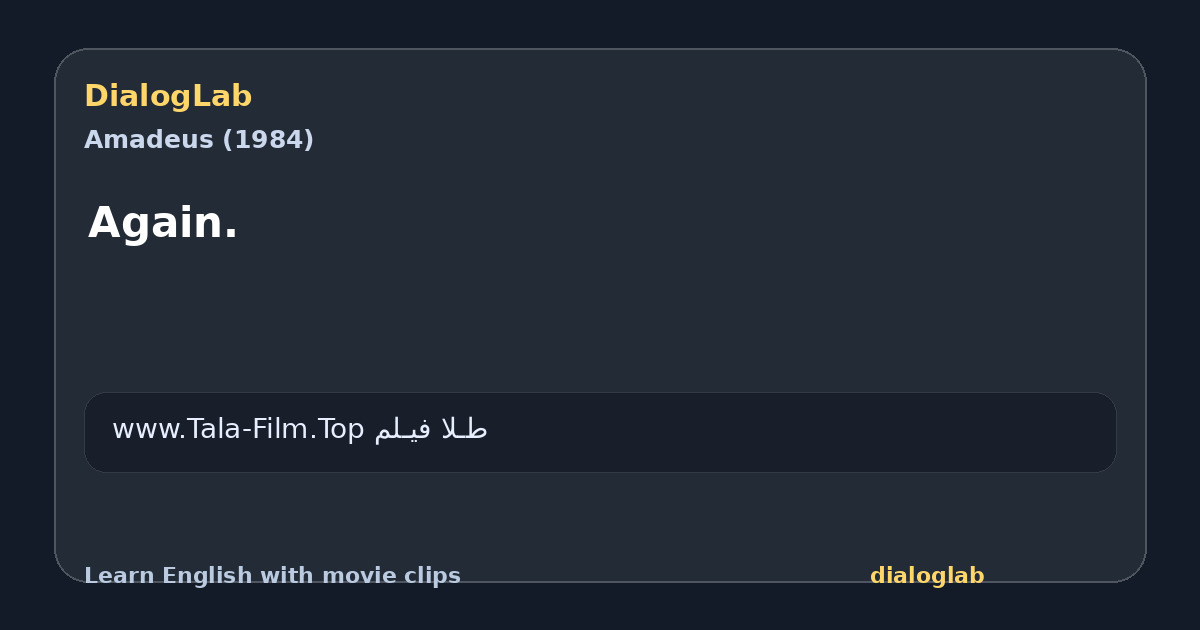Click the "Lab" part of DialogLab header

coord(224,97)
